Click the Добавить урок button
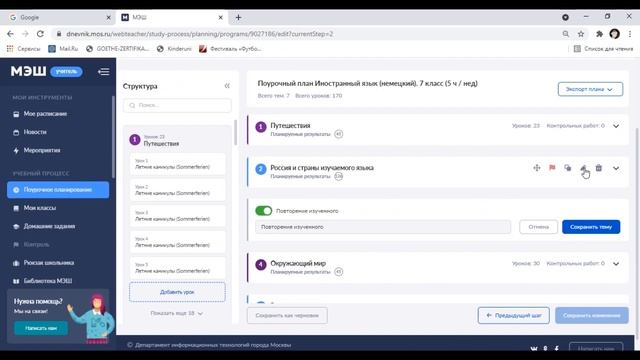640x360 pixels. coord(177,292)
